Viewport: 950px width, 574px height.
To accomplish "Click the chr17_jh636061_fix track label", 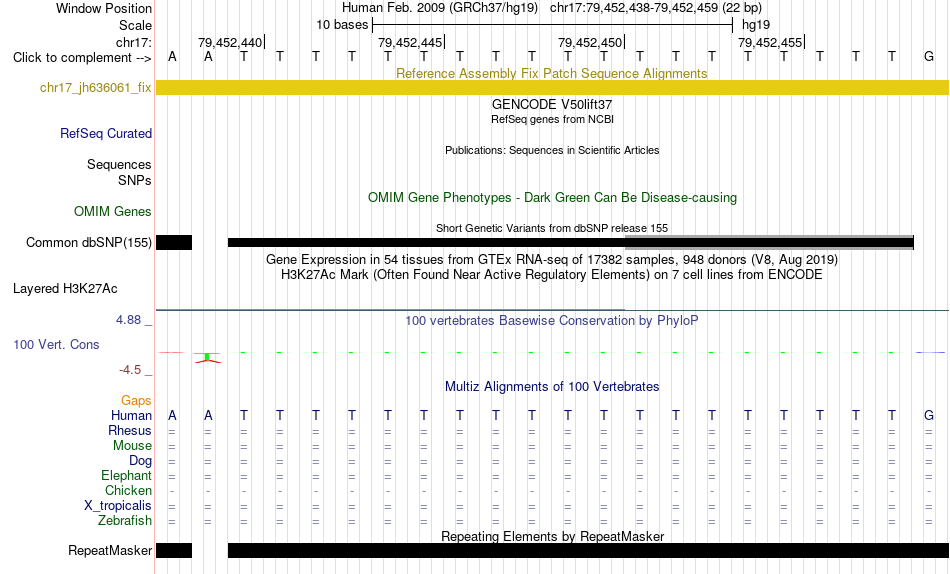I will click(x=95, y=87).
